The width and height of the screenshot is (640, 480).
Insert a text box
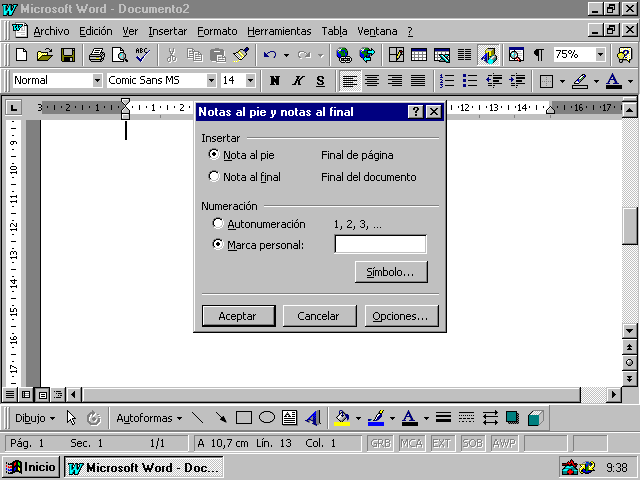click(290, 418)
